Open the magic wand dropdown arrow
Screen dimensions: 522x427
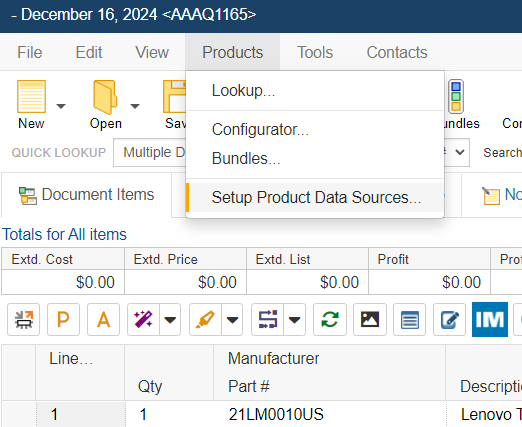[x=170, y=319]
